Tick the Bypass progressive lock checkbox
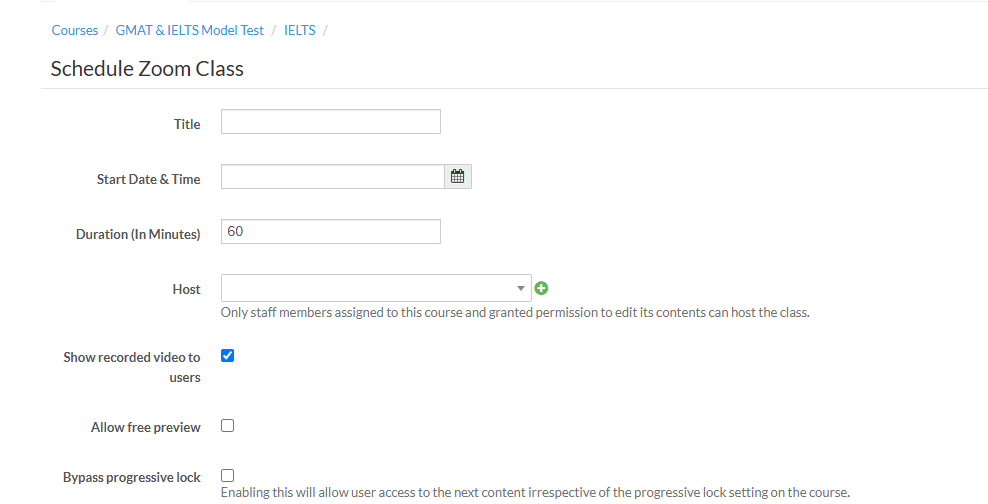The image size is (988, 504). pyautogui.click(x=227, y=475)
